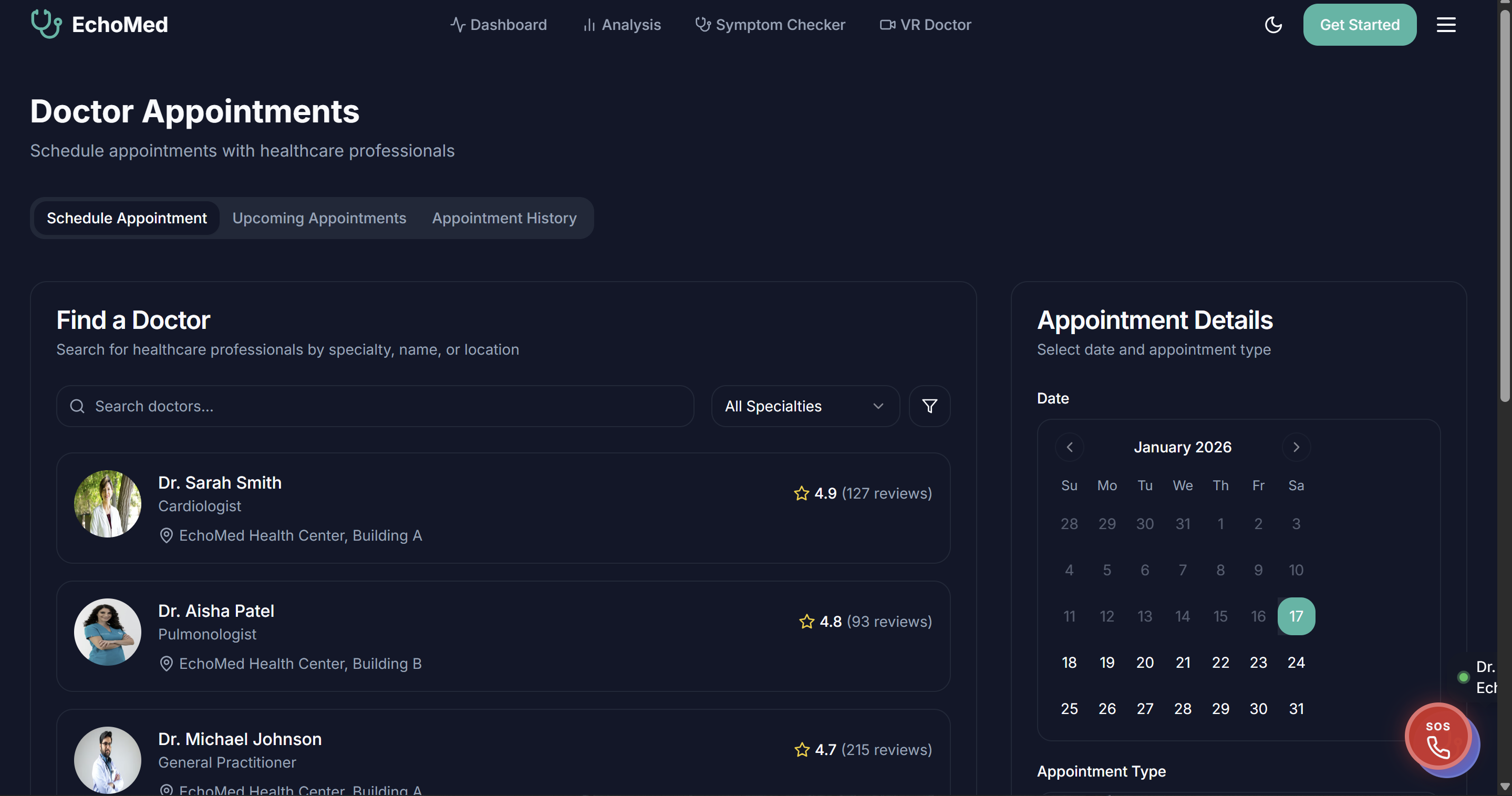Click the EchoMed stethoscope logo icon

pyautogui.click(x=46, y=24)
